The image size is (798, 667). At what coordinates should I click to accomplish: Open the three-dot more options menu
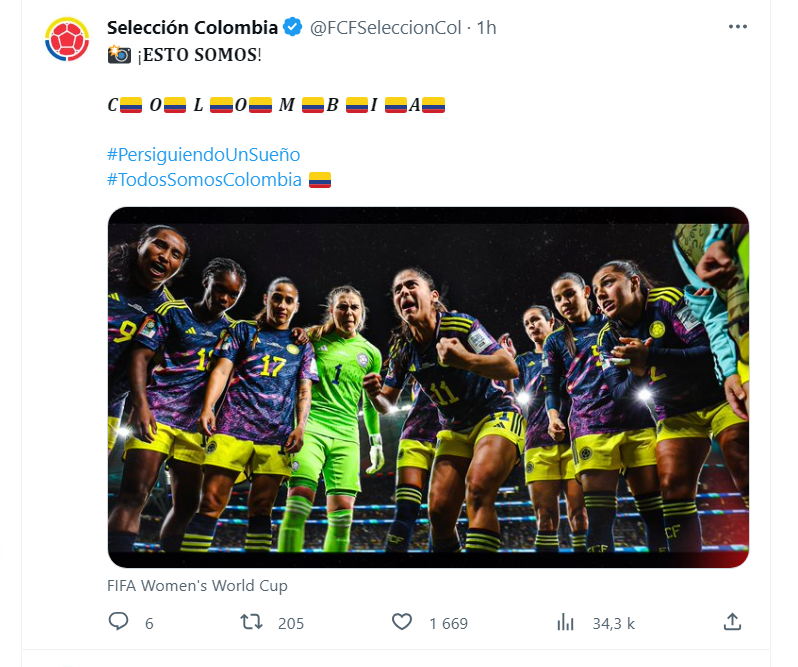point(737,28)
